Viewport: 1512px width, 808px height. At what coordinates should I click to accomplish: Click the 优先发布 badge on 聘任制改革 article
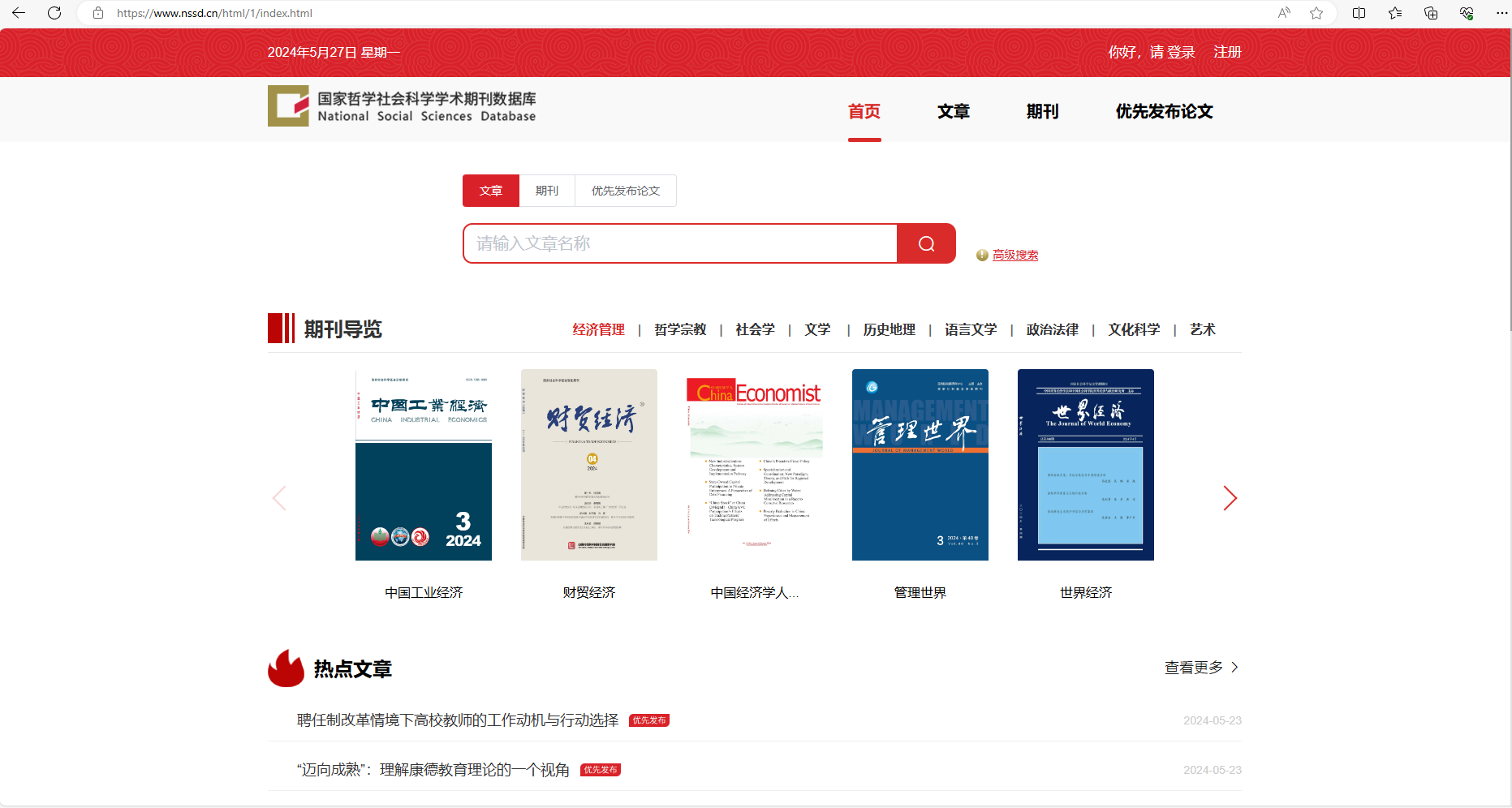(x=649, y=720)
